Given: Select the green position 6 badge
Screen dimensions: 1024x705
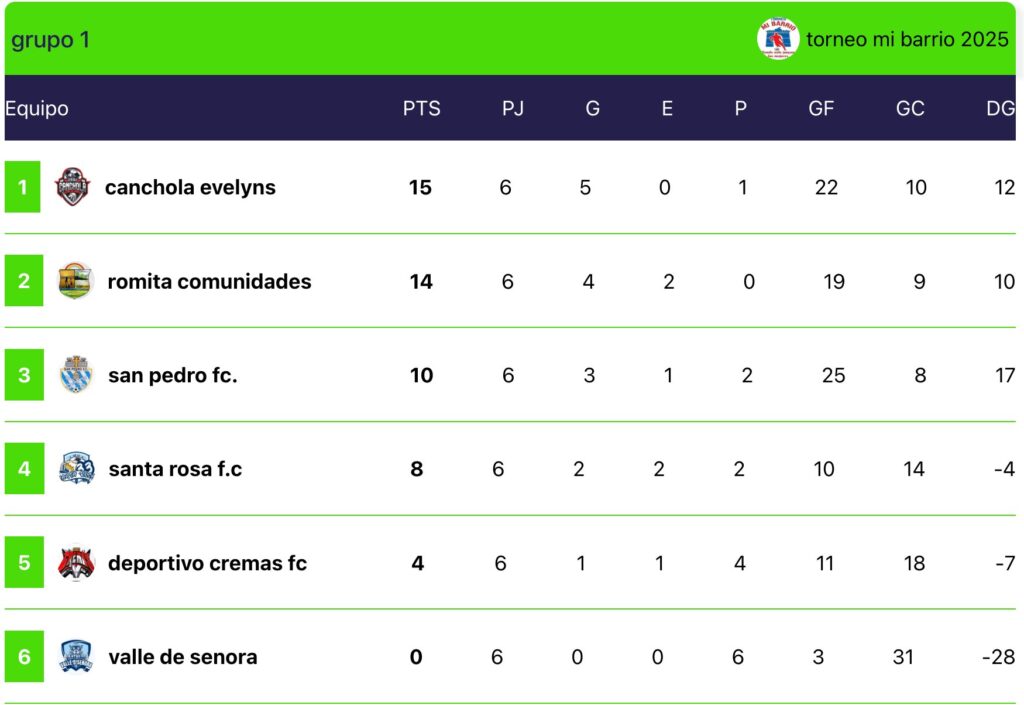Looking at the screenshot, I should (x=24, y=656).
